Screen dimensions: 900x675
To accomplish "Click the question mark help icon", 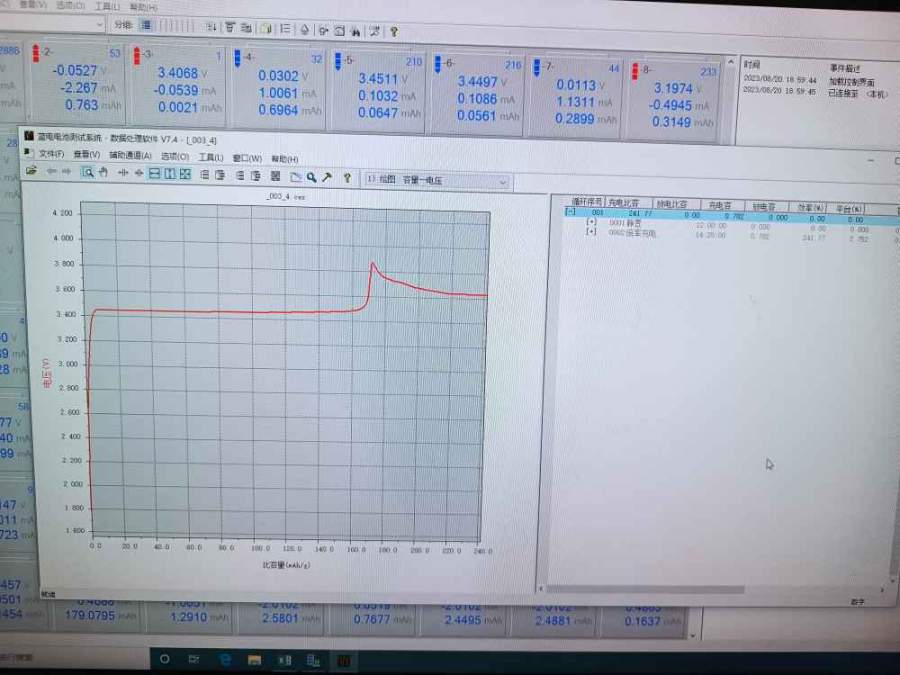I will click(347, 178).
